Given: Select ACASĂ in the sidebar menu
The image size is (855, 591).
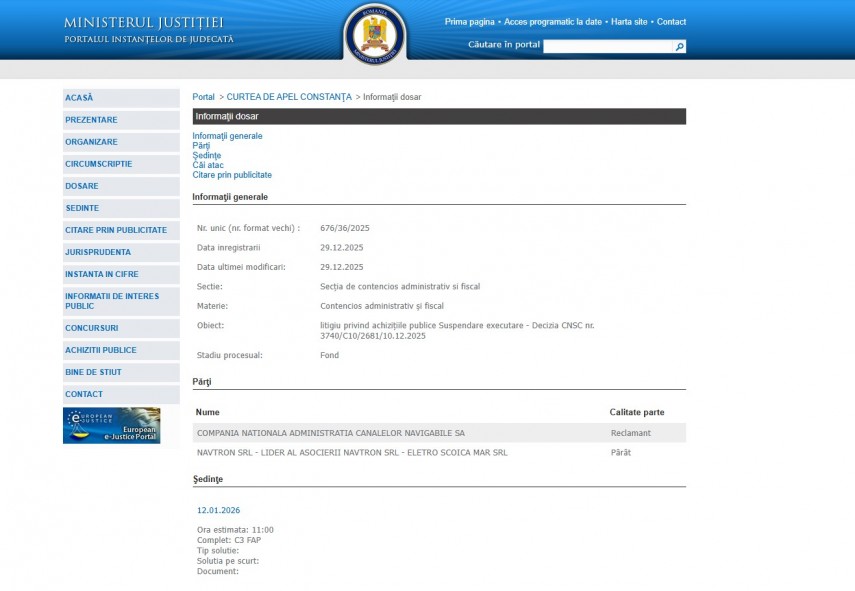Looking at the screenshot, I should click(x=79, y=98).
